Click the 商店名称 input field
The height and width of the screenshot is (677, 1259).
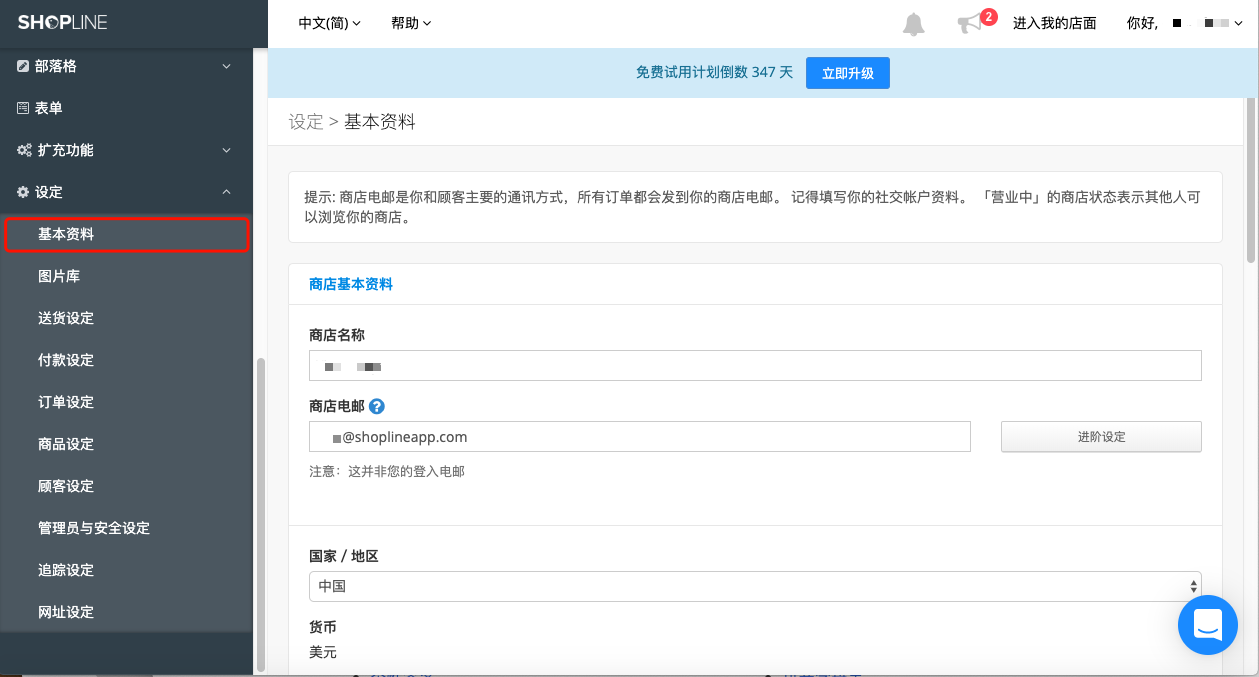pos(755,366)
